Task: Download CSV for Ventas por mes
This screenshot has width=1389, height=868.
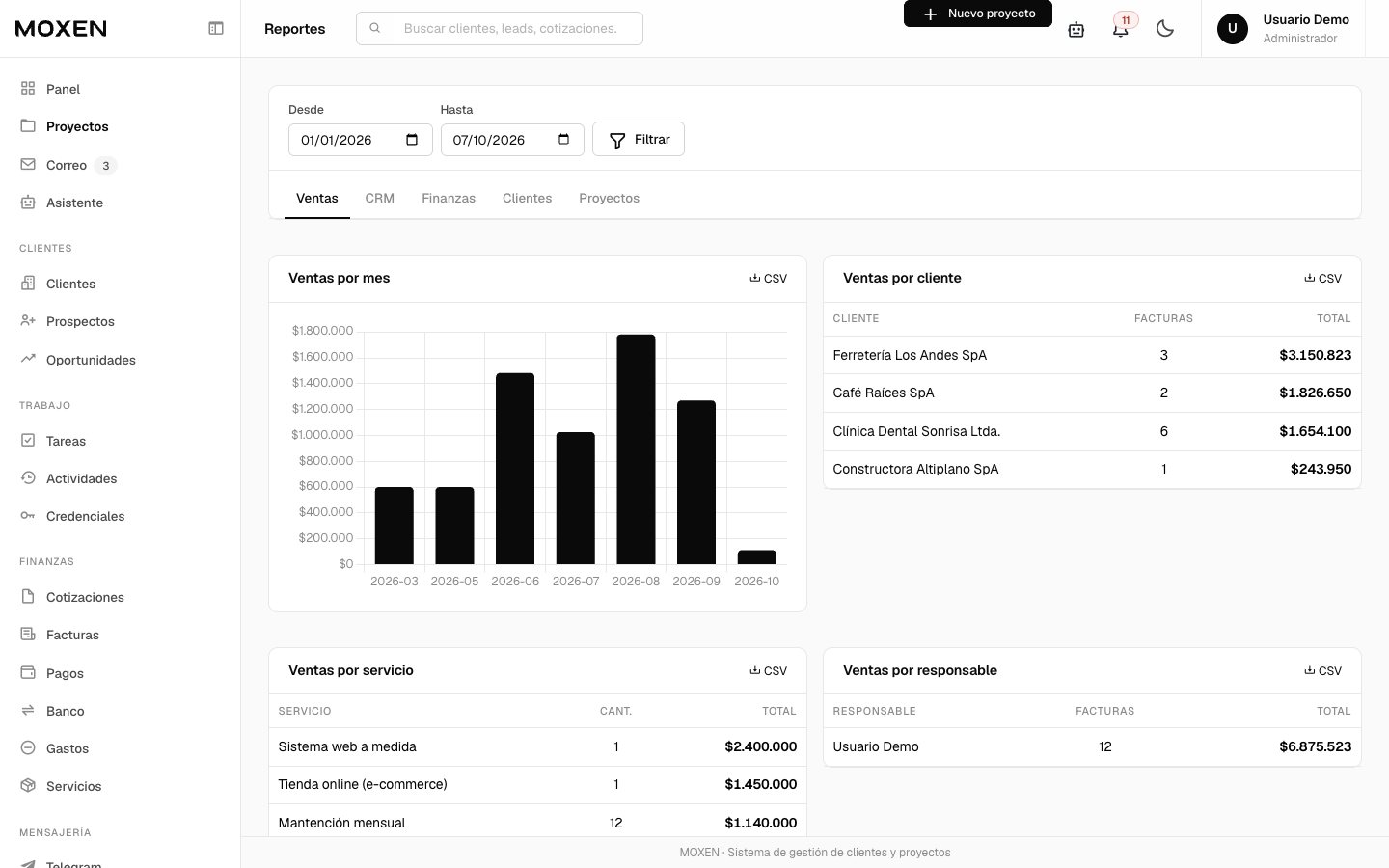Action: tap(769, 279)
